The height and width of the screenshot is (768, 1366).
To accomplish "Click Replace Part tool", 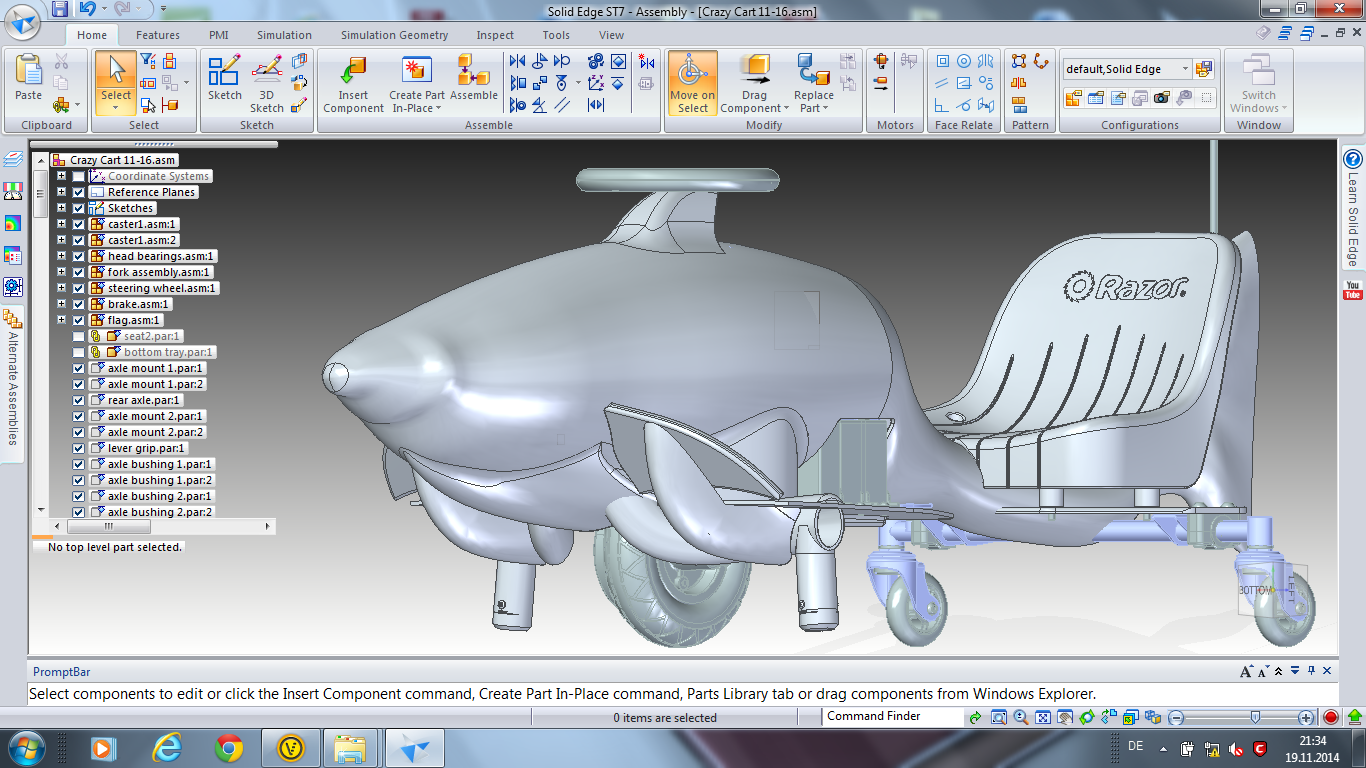I will [x=814, y=84].
